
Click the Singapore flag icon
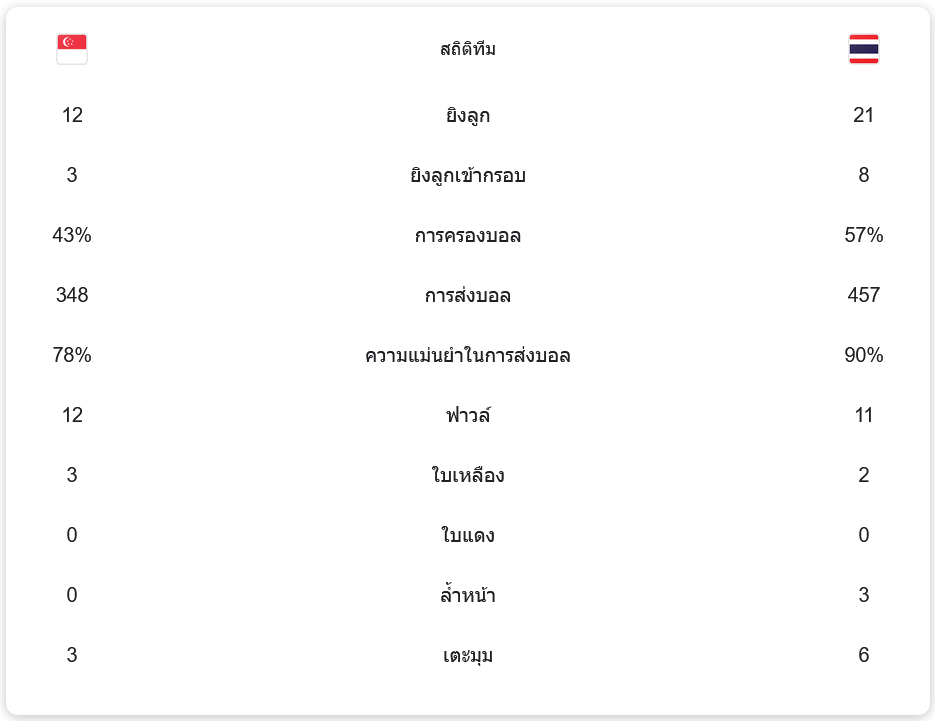[x=72, y=49]
